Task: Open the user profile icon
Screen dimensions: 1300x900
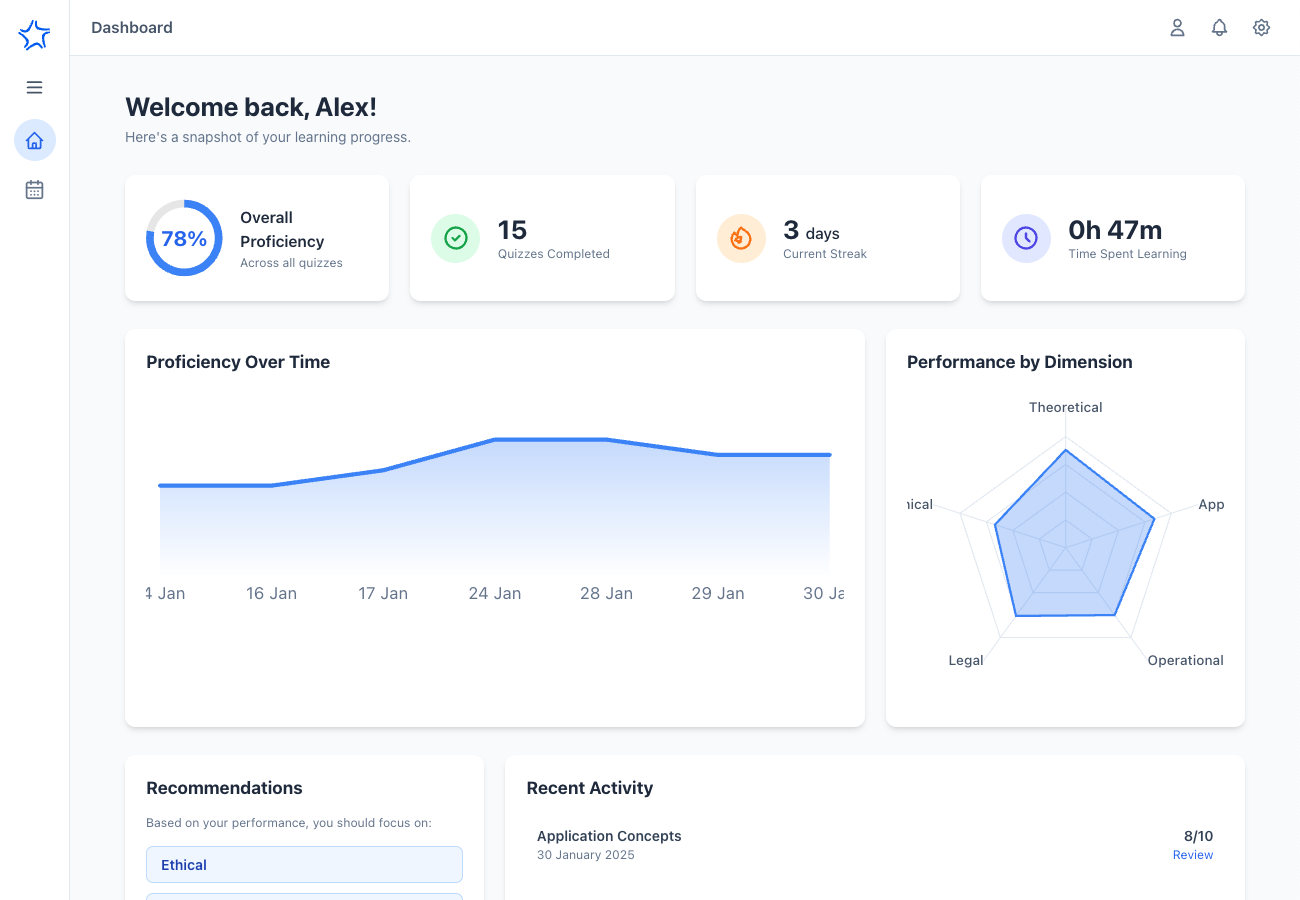Action: tap(1177, 28)
